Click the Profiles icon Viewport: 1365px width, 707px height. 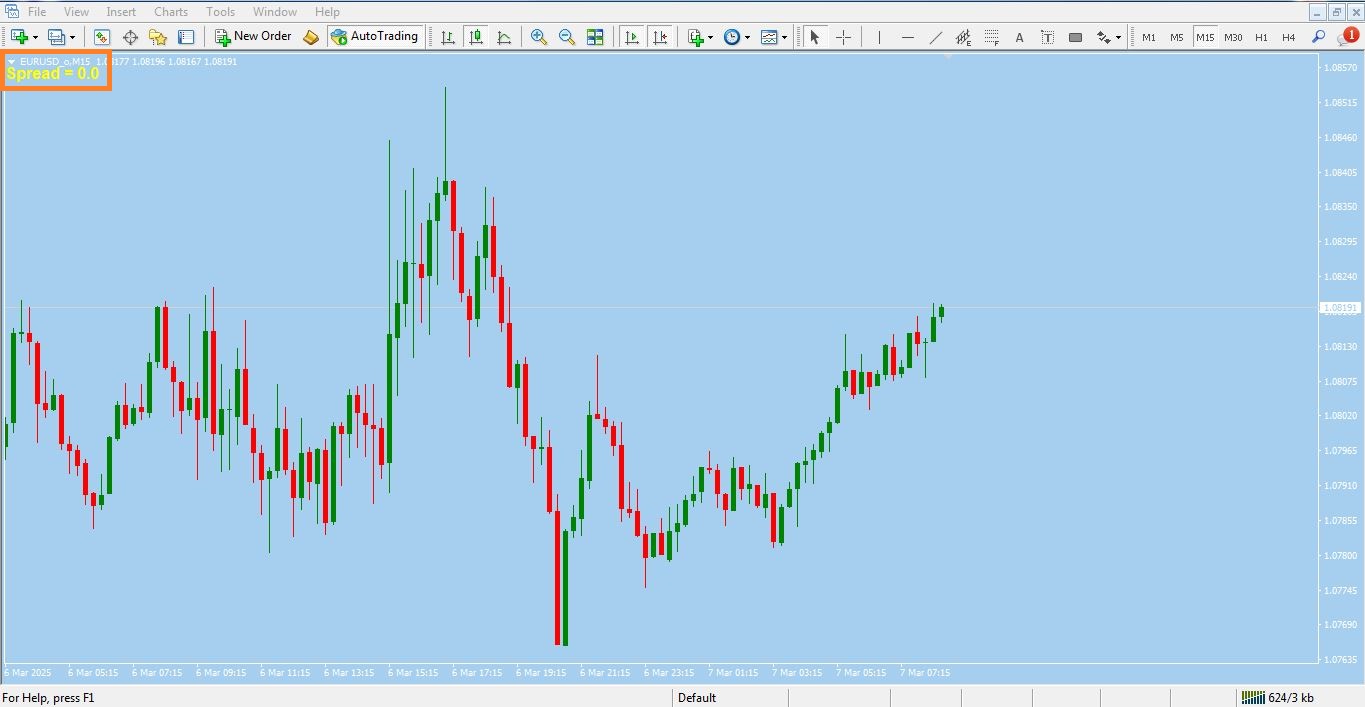pos(56,37)
